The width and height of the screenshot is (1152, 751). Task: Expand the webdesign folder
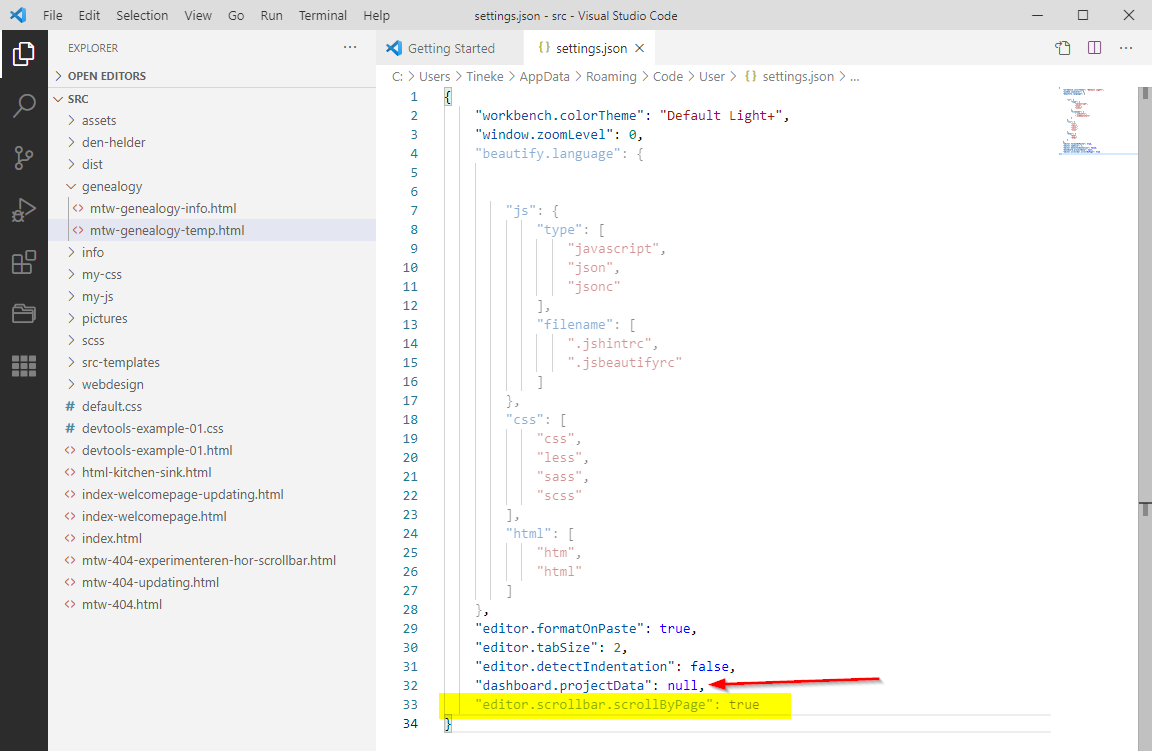[x=71, y=385]
